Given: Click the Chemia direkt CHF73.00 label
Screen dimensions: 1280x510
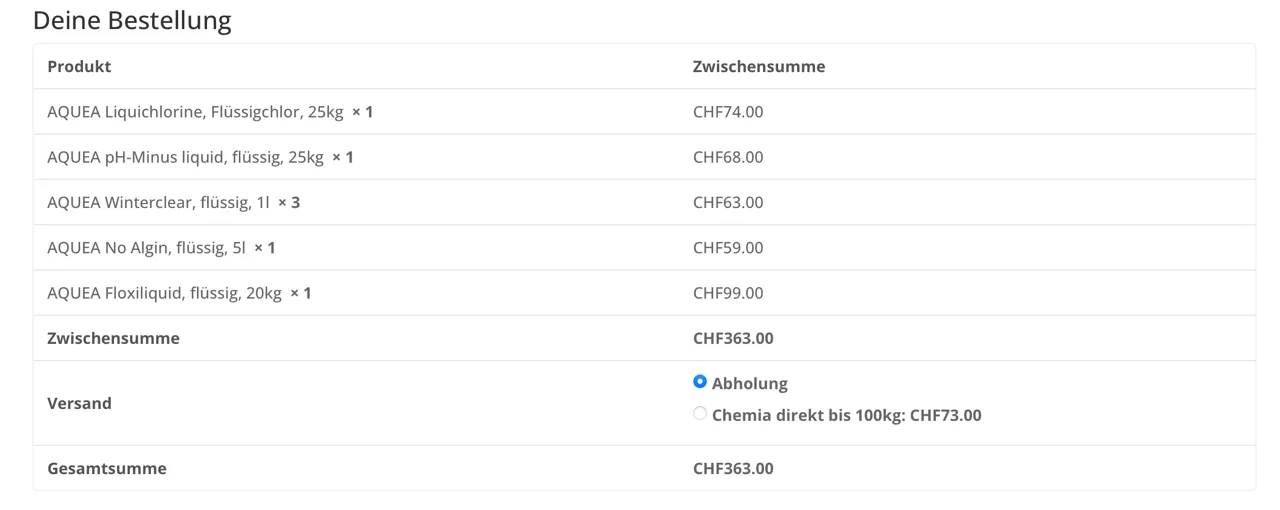Looking at the screenshot, I should (847, 415).
